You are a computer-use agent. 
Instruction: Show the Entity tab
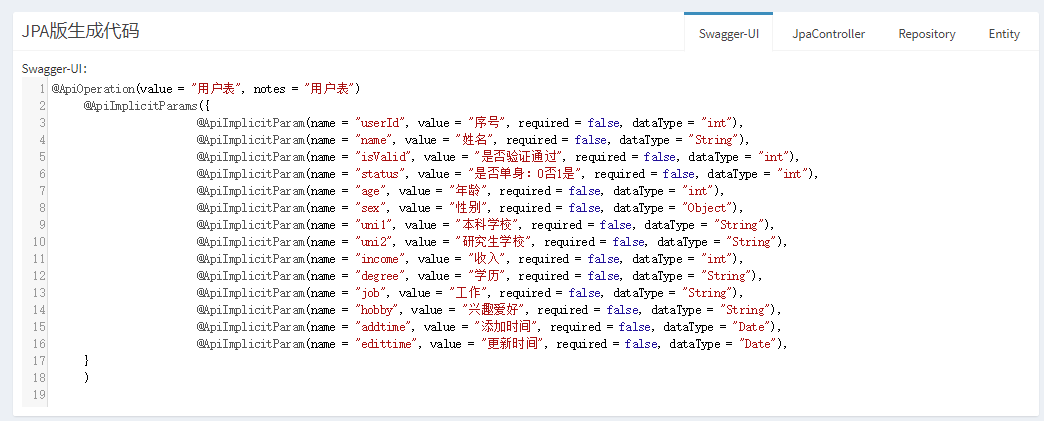pyautogui.click(x=1004, y=33)
